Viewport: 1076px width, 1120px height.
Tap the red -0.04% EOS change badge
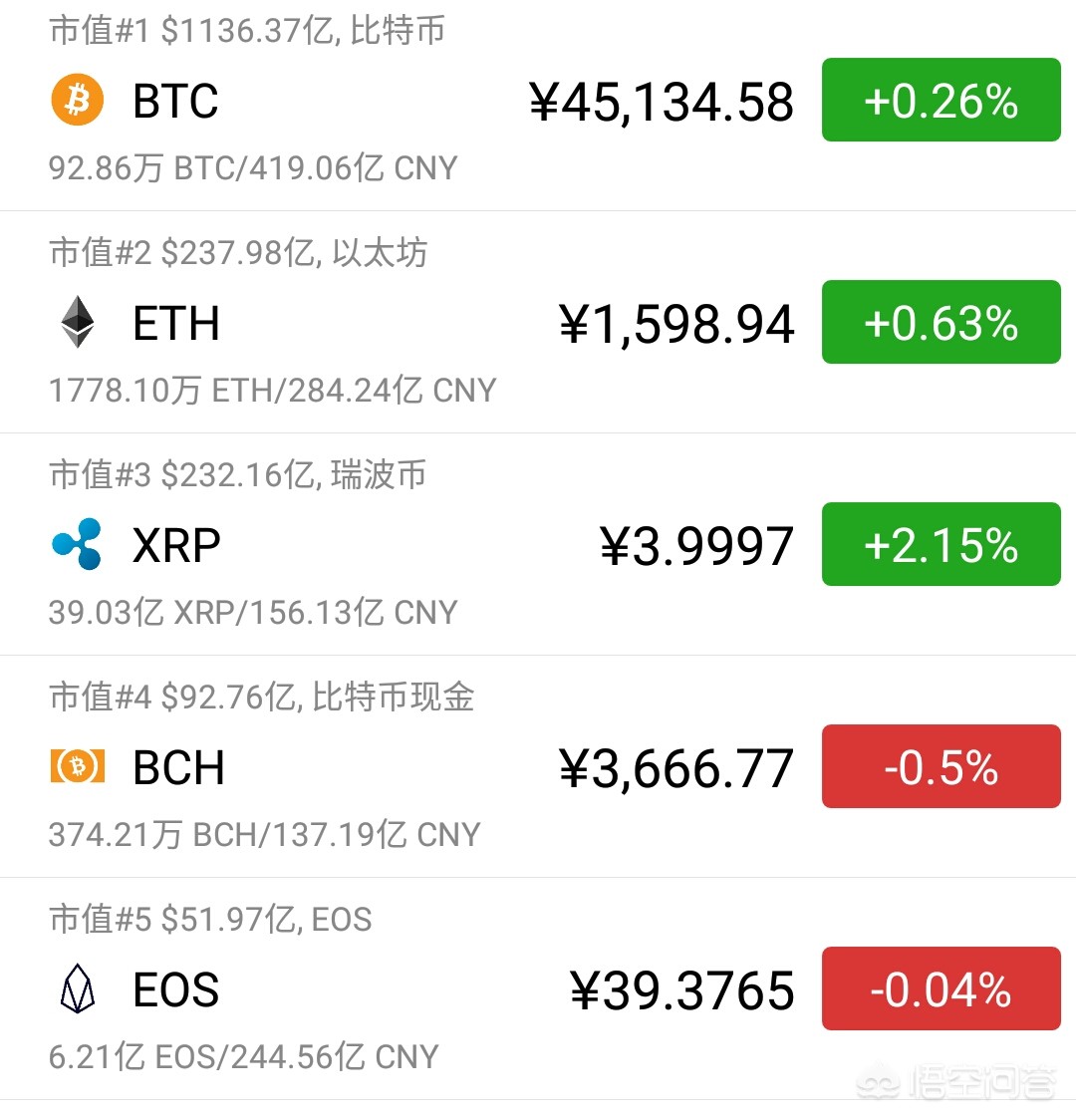point(941,988)
